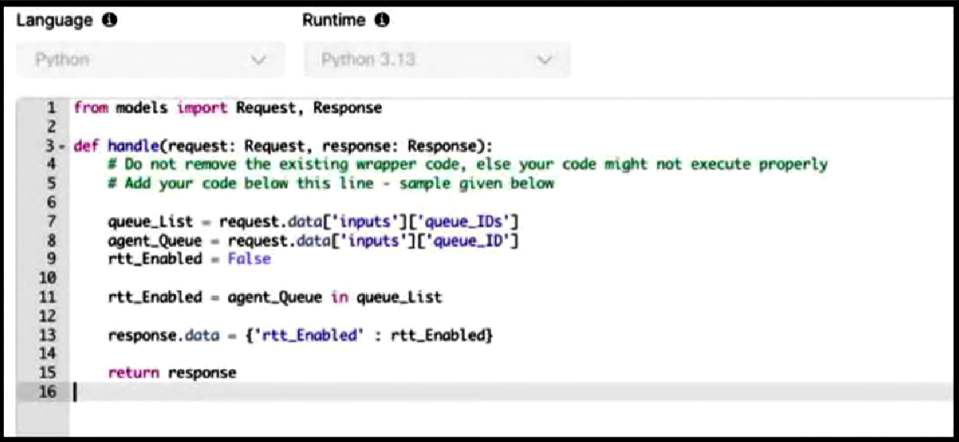
Task: Click the Language info icon
Action: (x=109, y=21)
